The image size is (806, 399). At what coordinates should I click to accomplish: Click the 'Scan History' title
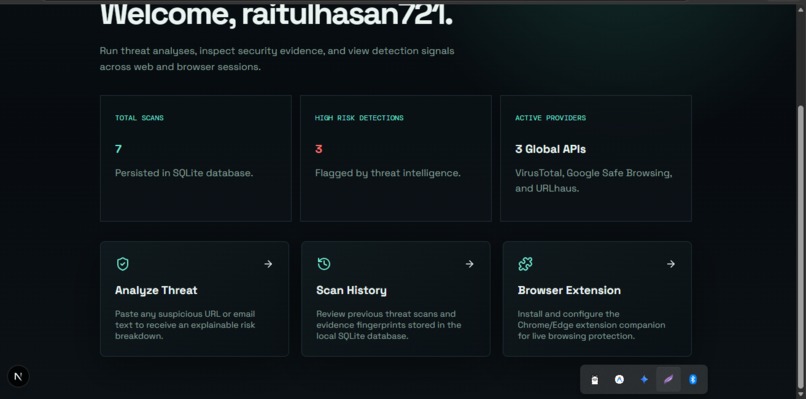click(352, 291)
